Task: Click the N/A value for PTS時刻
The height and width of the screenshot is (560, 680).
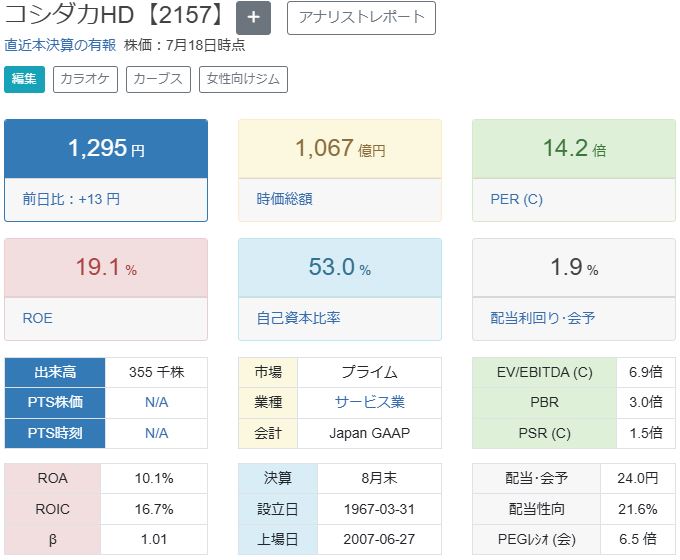Action: click(157, 433)
